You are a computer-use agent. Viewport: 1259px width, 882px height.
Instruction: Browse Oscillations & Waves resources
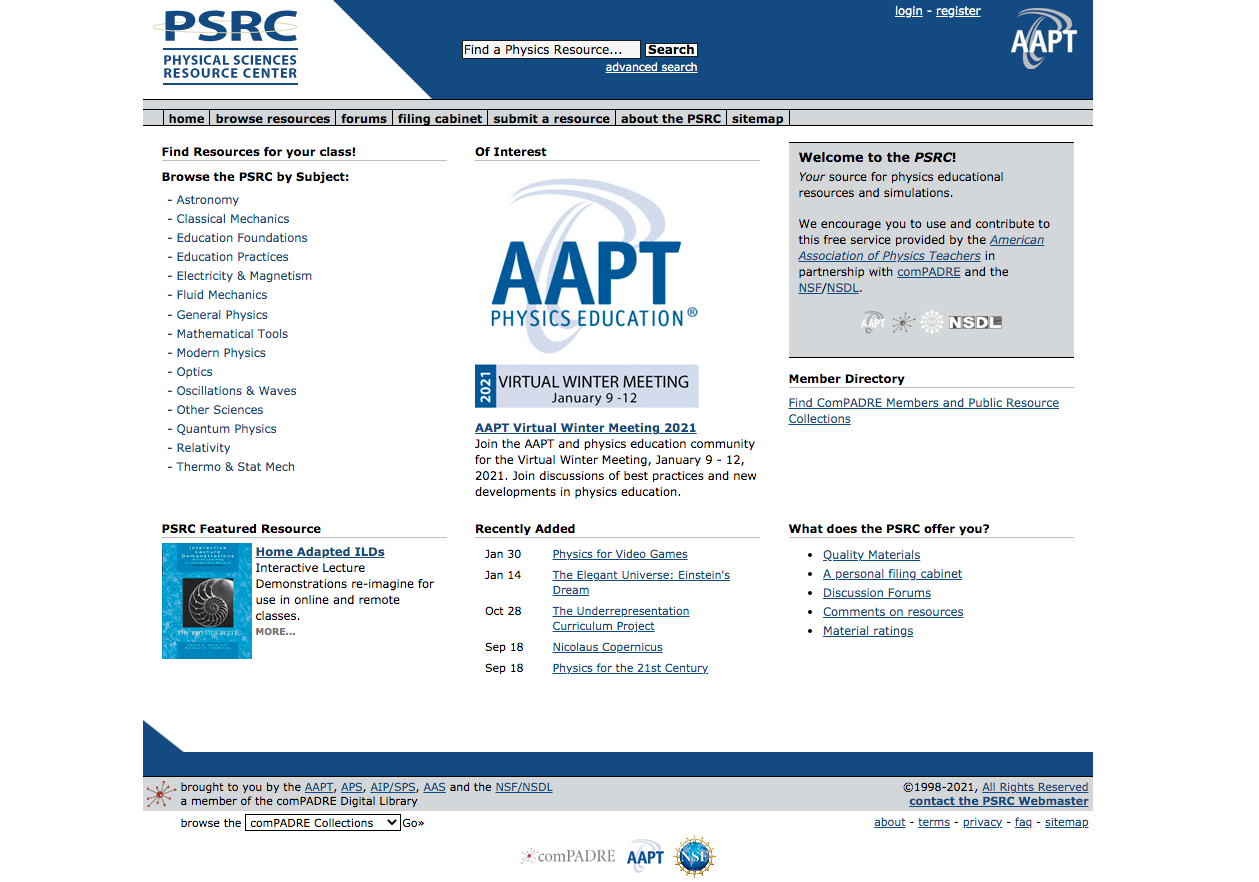(x=237, y=391)
